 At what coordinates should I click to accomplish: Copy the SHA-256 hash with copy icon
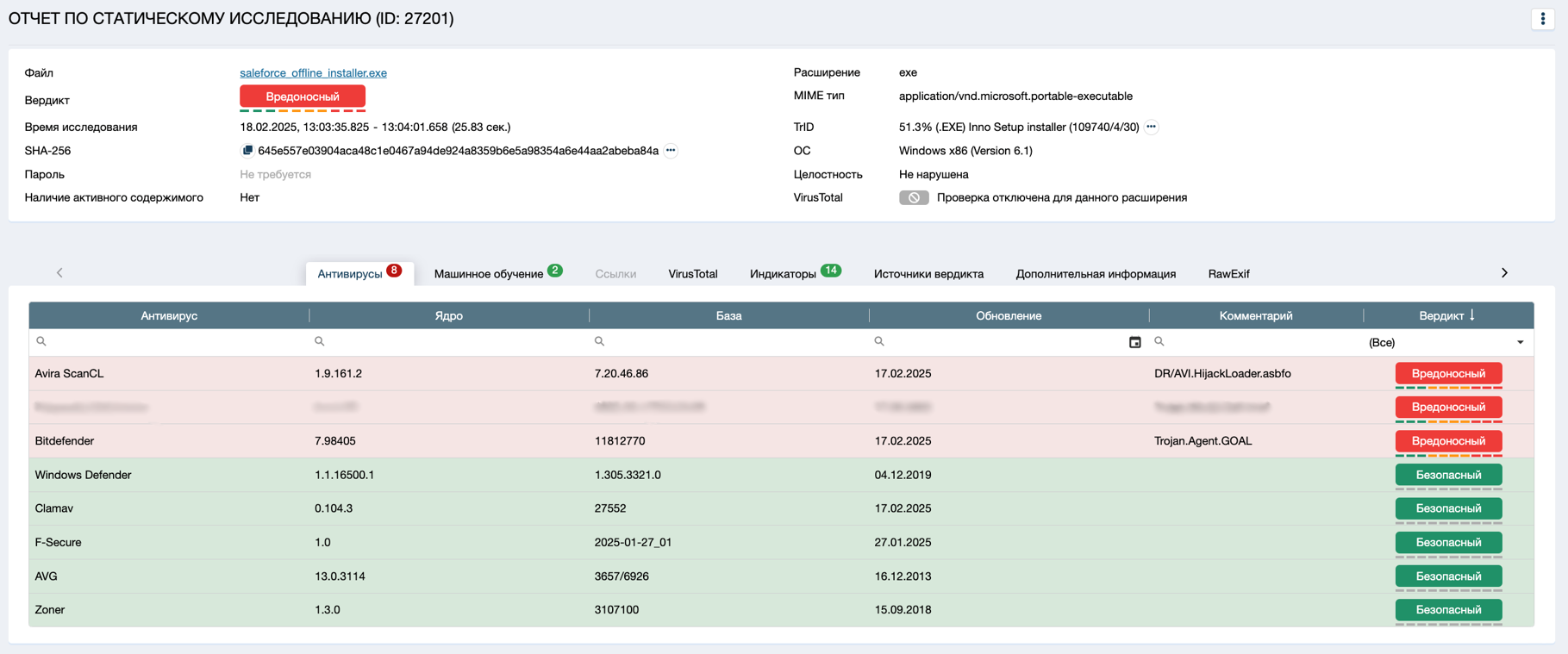coord(247,151)
